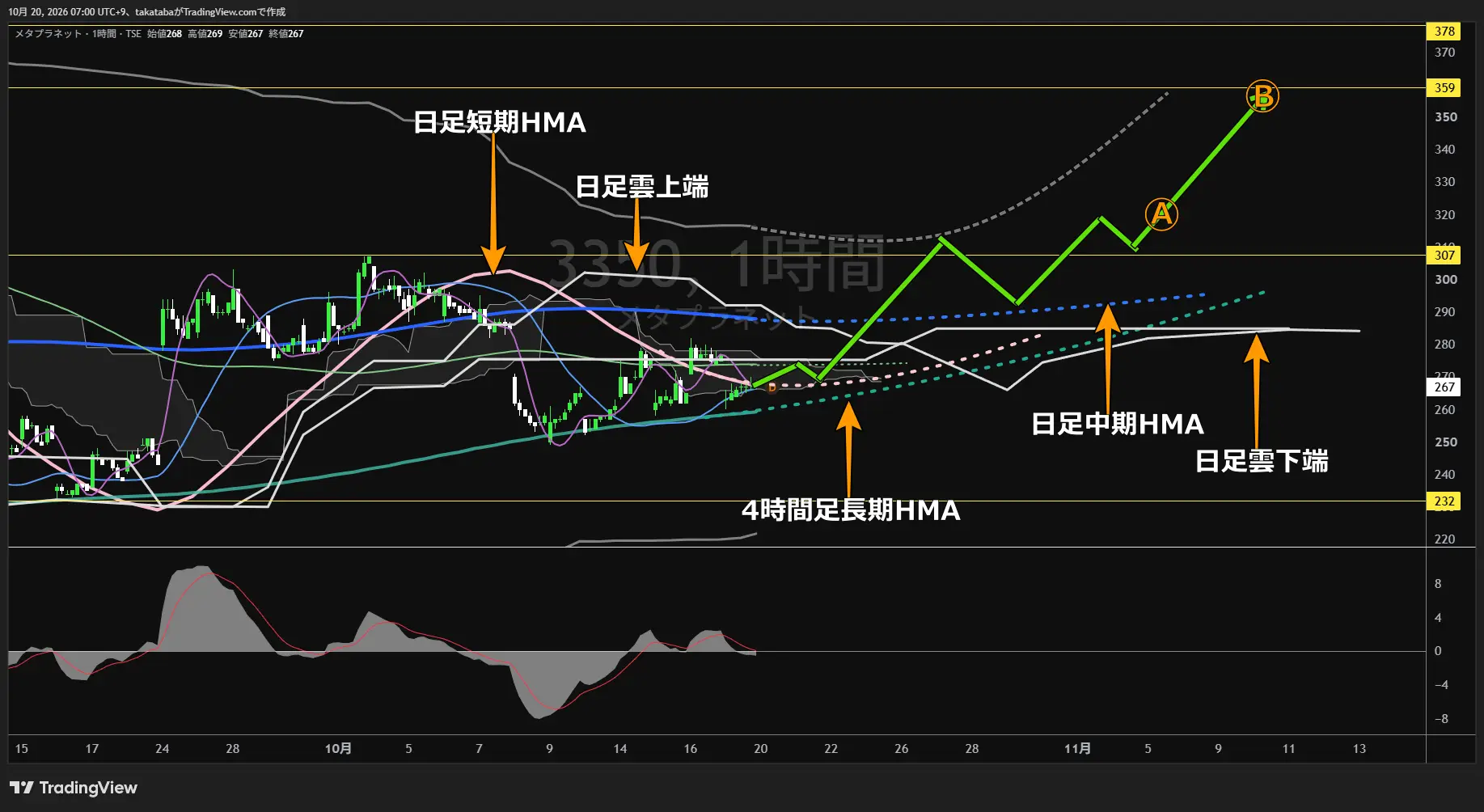Click the 終値267 close value

(285, 34)
